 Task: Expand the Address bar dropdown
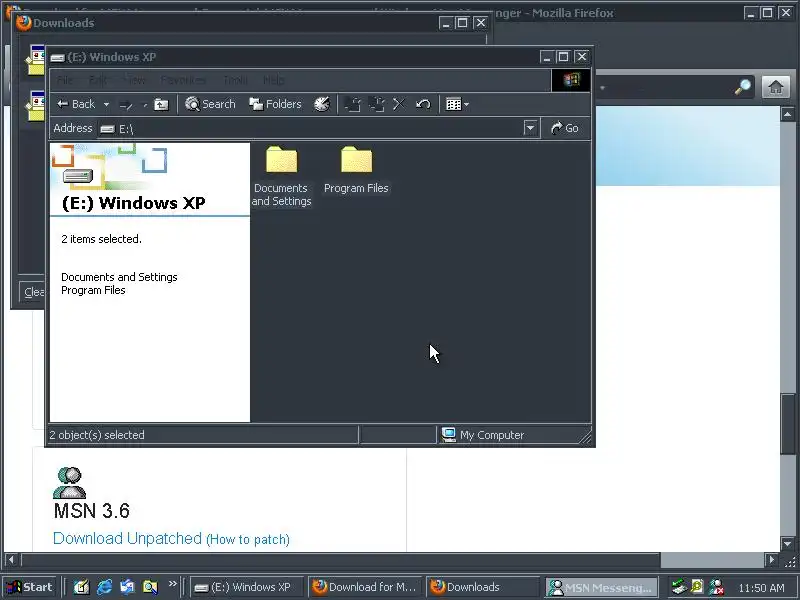(x=530, y=128)
